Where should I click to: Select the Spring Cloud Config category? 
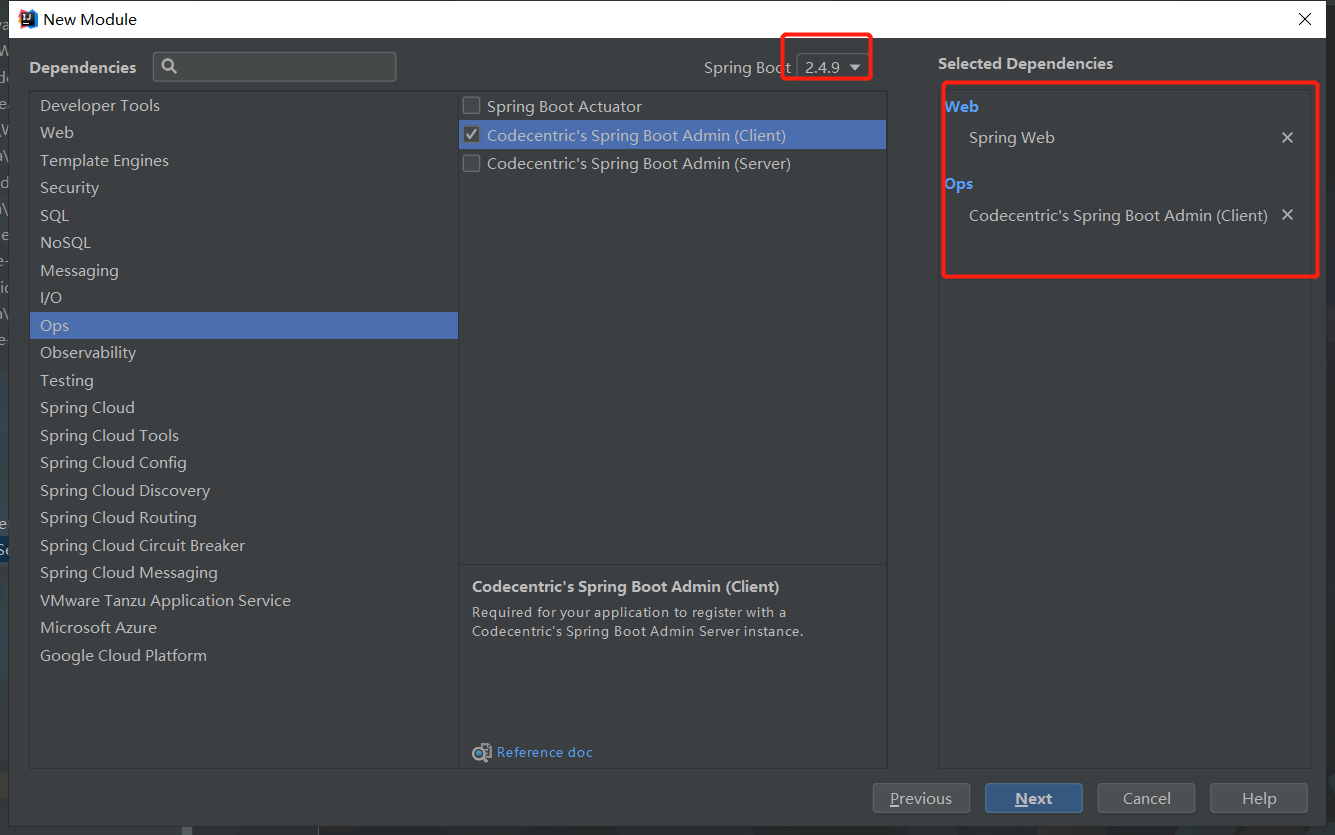(244, 462)
